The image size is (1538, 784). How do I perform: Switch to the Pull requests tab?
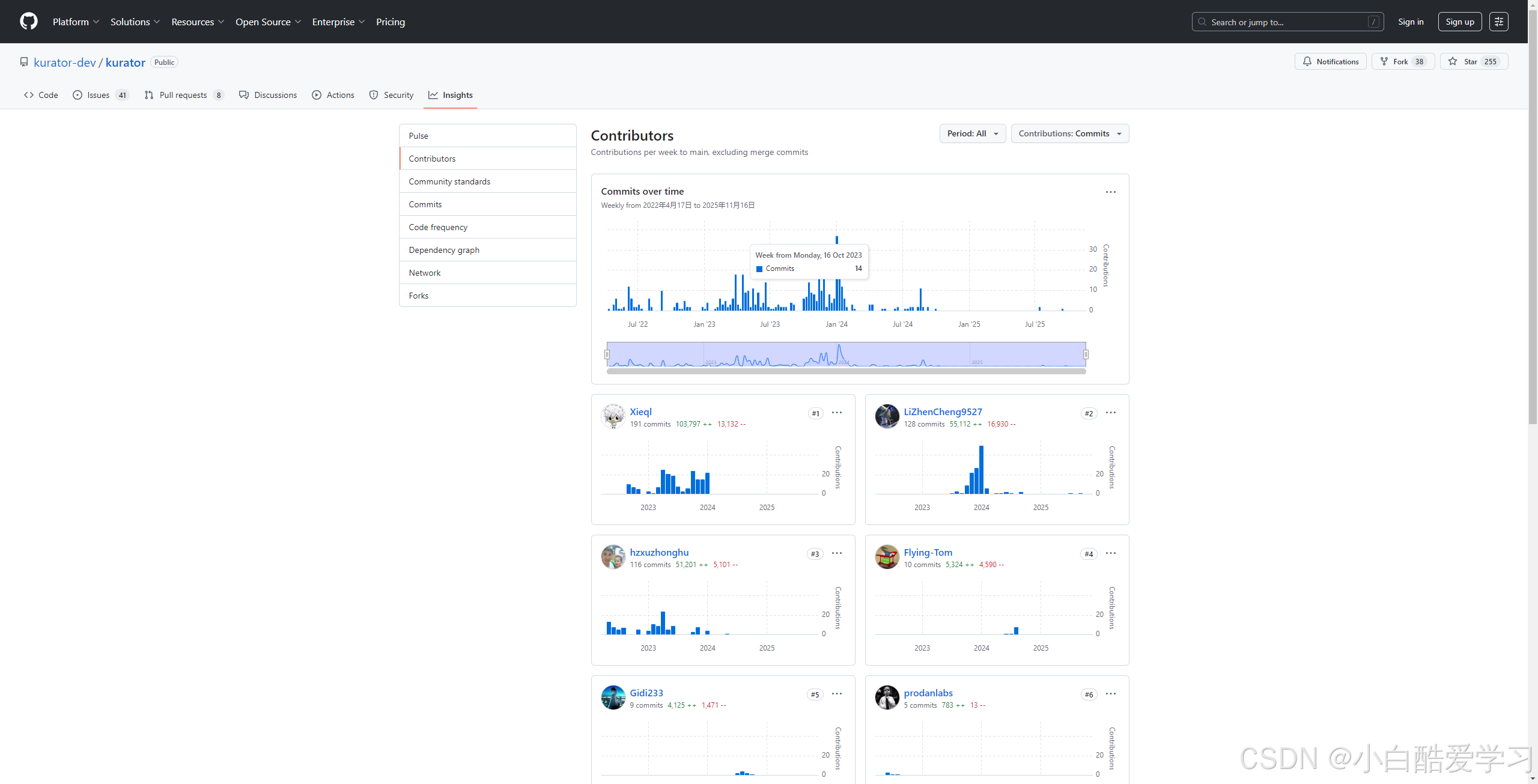[183, 95]
